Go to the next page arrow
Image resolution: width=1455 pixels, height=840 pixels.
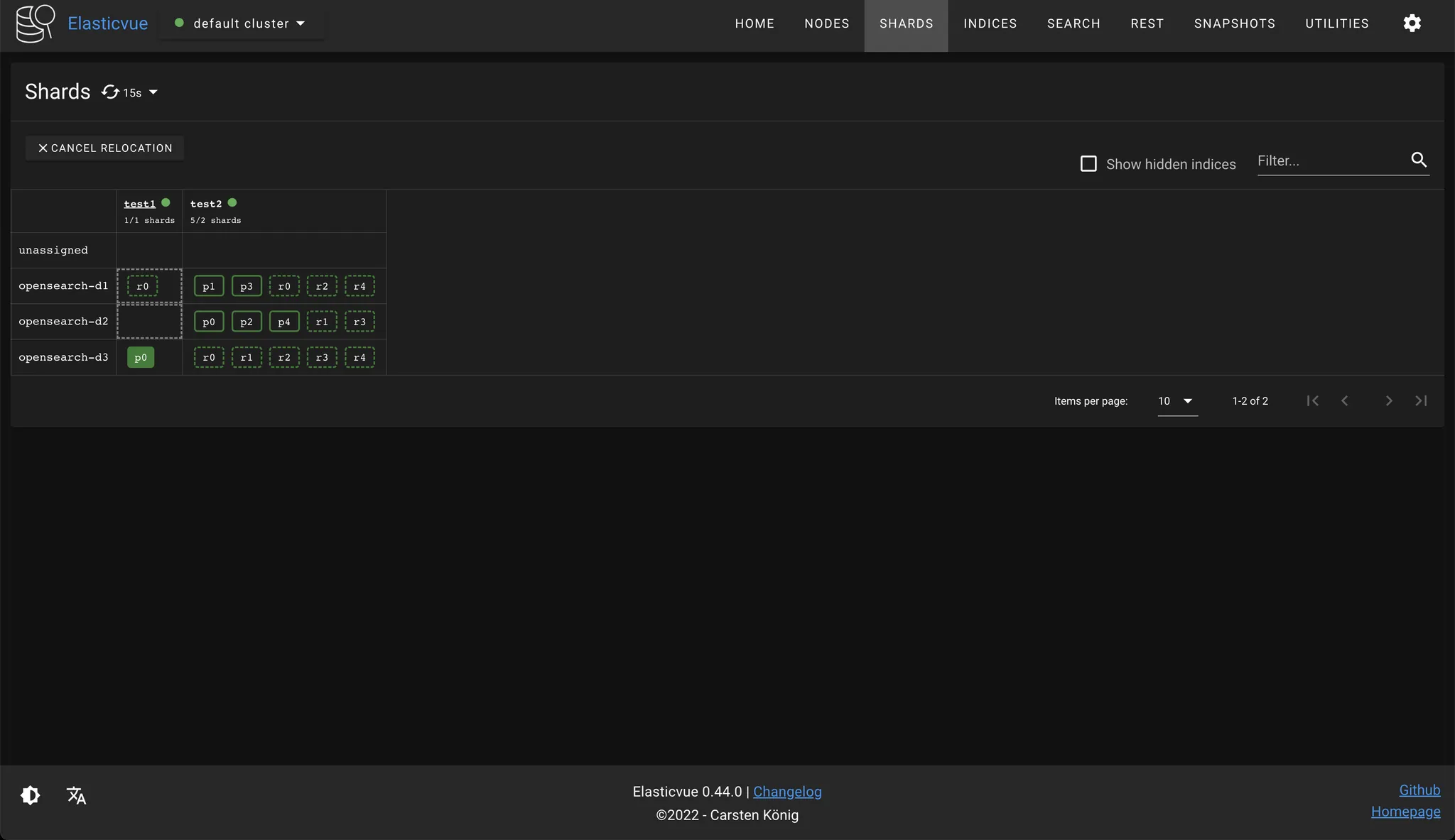click(1388, 400)
